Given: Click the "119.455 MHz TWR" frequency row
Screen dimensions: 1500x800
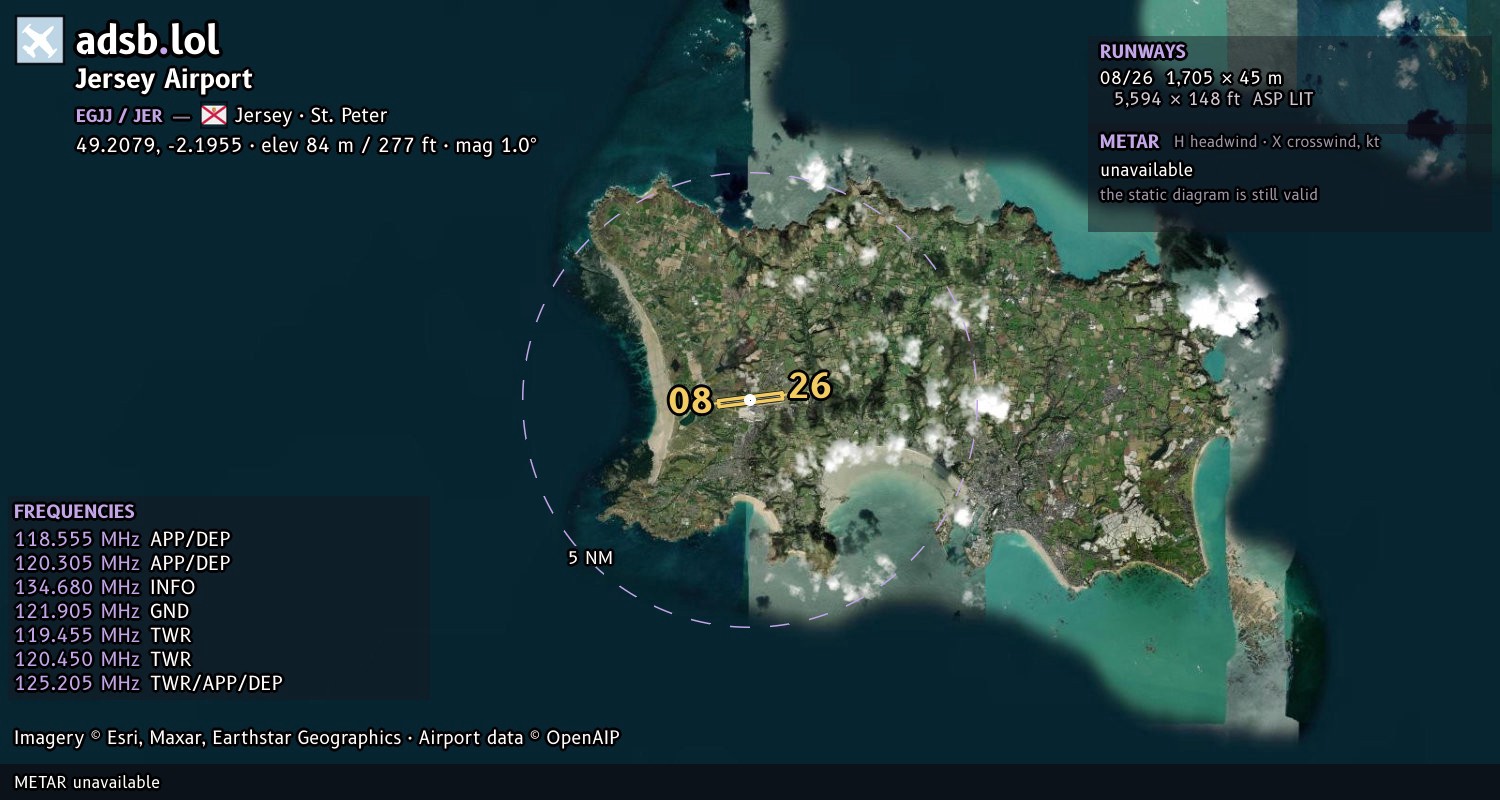Looking at the screenshot, I should pos(103,635).
